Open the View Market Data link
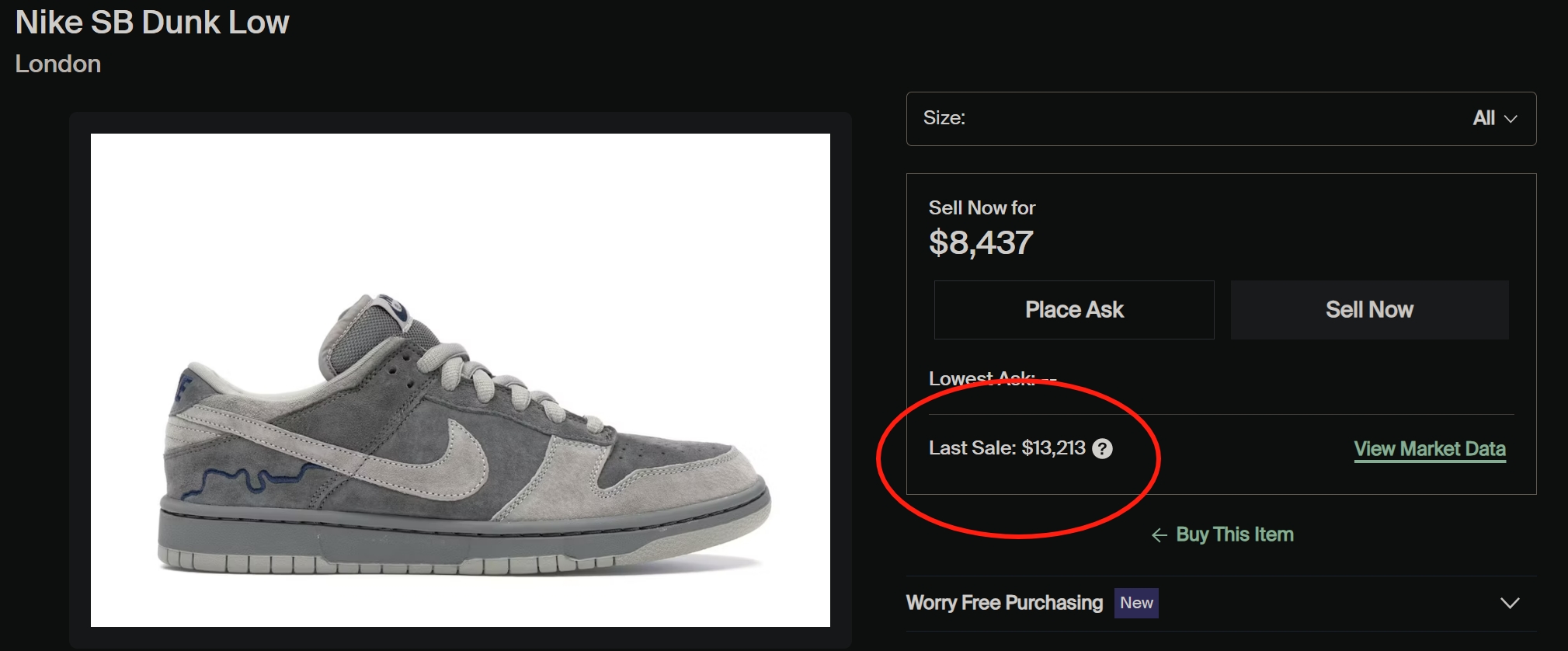This screenshot has height=651, width=1568. tap(1429, 449)
